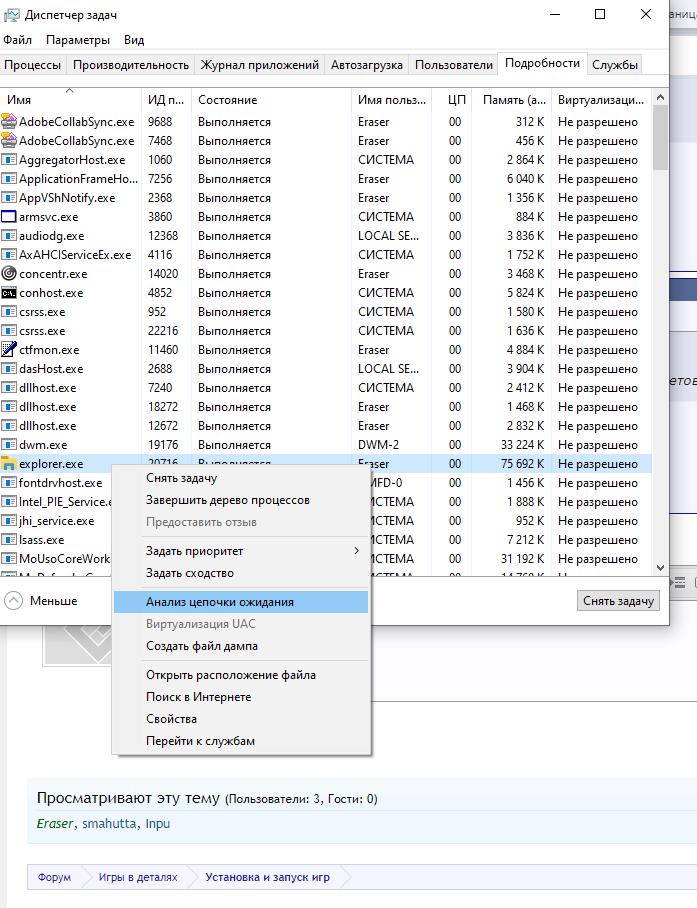The height and width of the screenshot is (908, 697).
Task: Open the Вид menu
Action: pyautogui.click(x=134, y=40)
